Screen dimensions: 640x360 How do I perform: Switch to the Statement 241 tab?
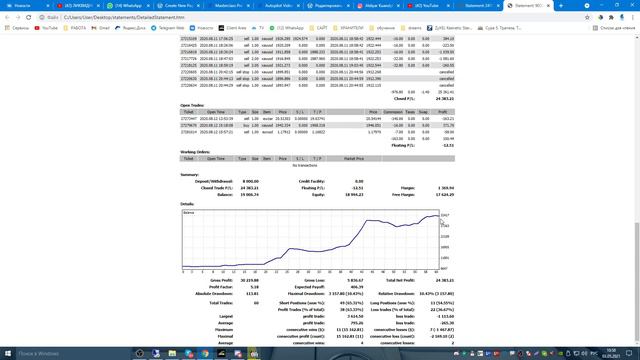tap(479, 6)
